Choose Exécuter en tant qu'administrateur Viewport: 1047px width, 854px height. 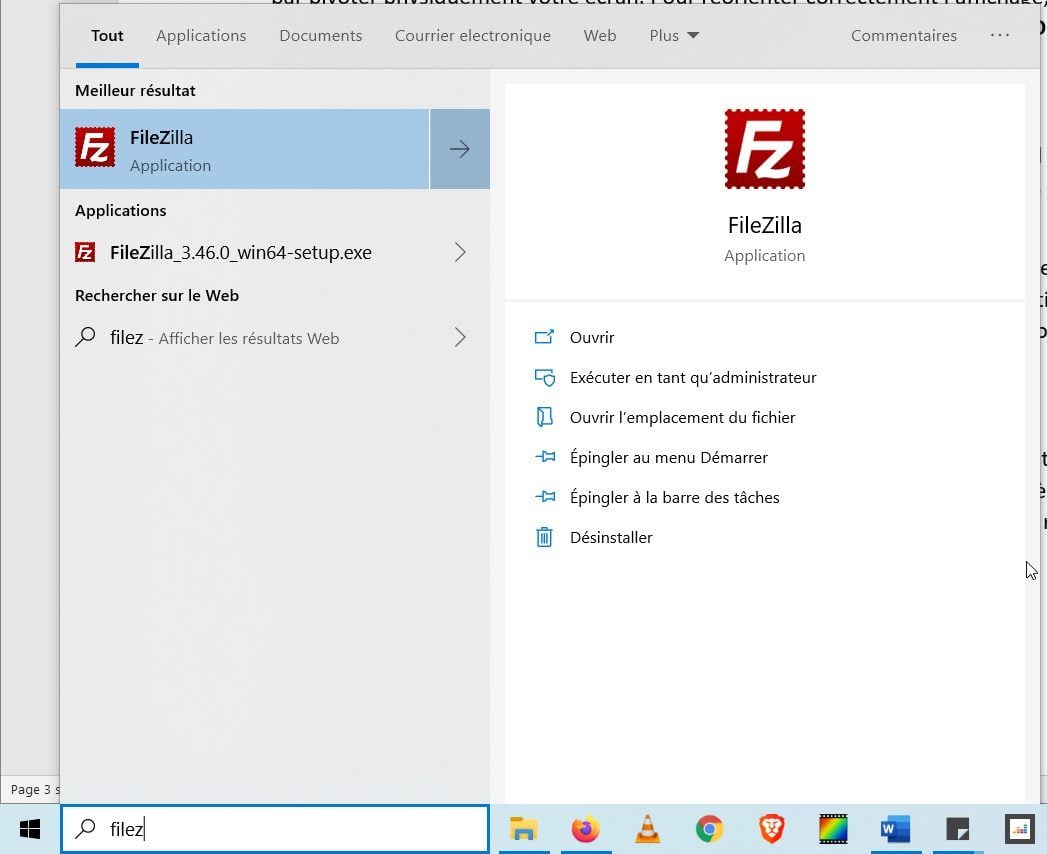(693, 377)
